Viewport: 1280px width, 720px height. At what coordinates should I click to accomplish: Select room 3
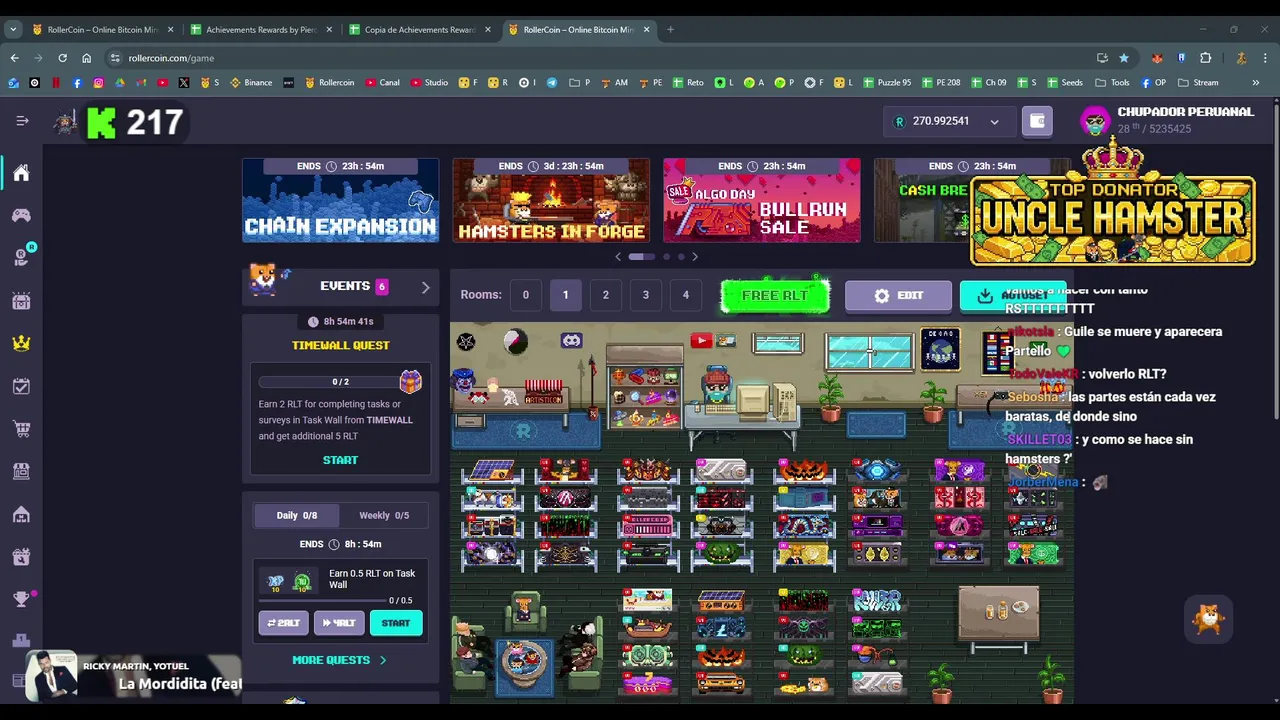pos(645,295)
